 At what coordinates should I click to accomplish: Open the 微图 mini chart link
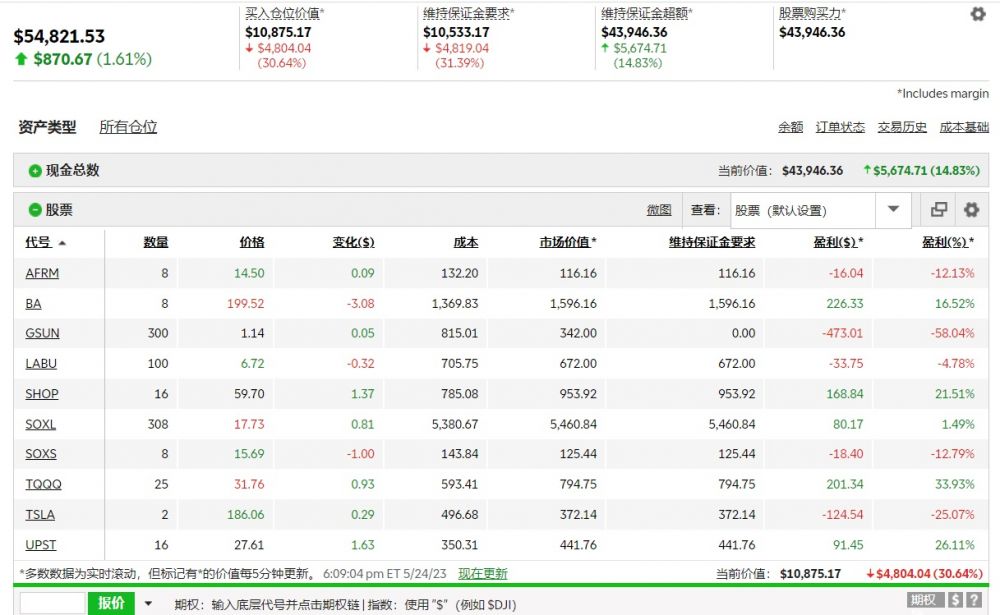[x=658, y=210]
